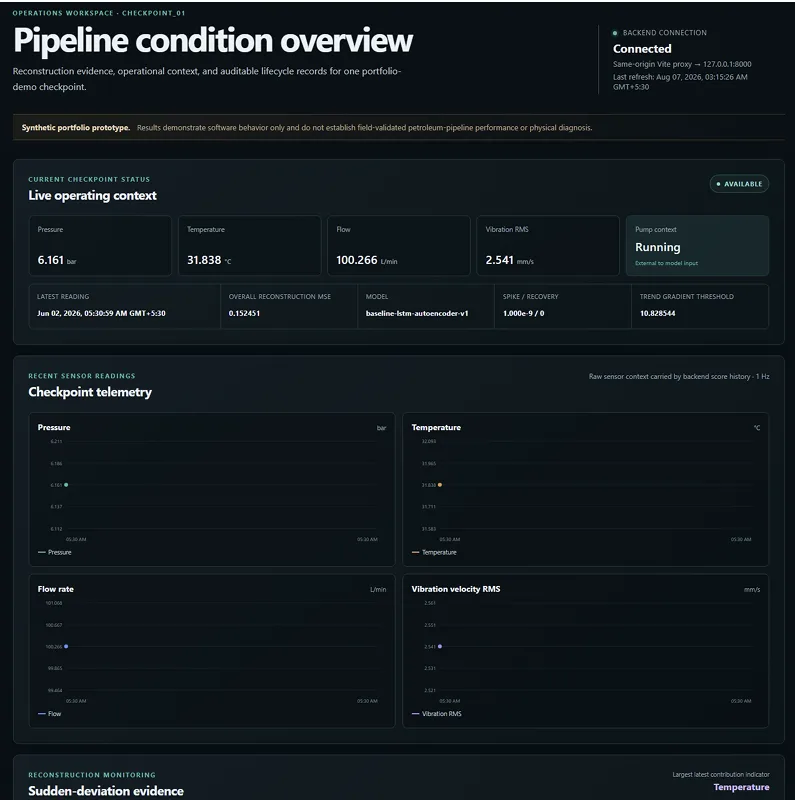Image resolution: width=795 pixels, height=800 pixels.
Task: Click model name 'baseline-lstm-autoencoder-v1'
Action: [x=417, y=313]
